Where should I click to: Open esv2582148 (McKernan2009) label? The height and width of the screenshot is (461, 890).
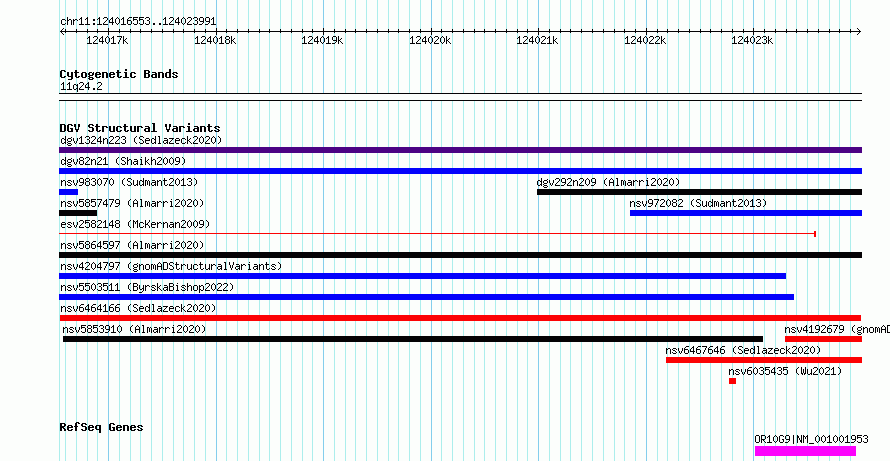[x=135, y=224]
